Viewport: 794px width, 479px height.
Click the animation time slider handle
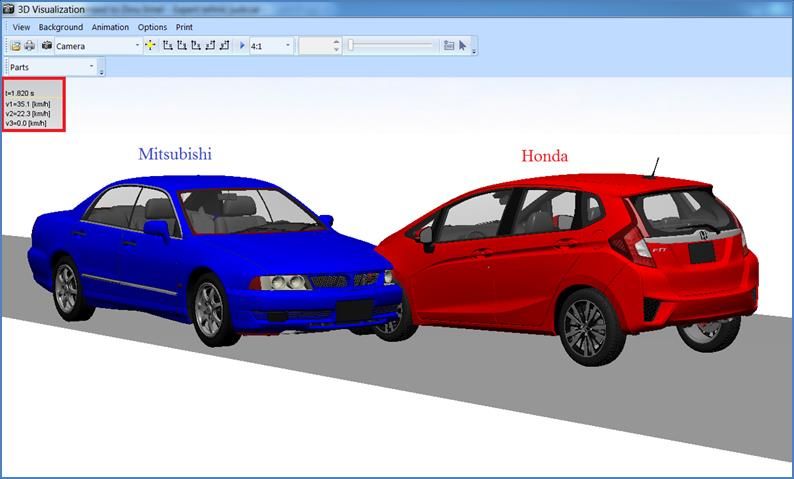(350, 46)
